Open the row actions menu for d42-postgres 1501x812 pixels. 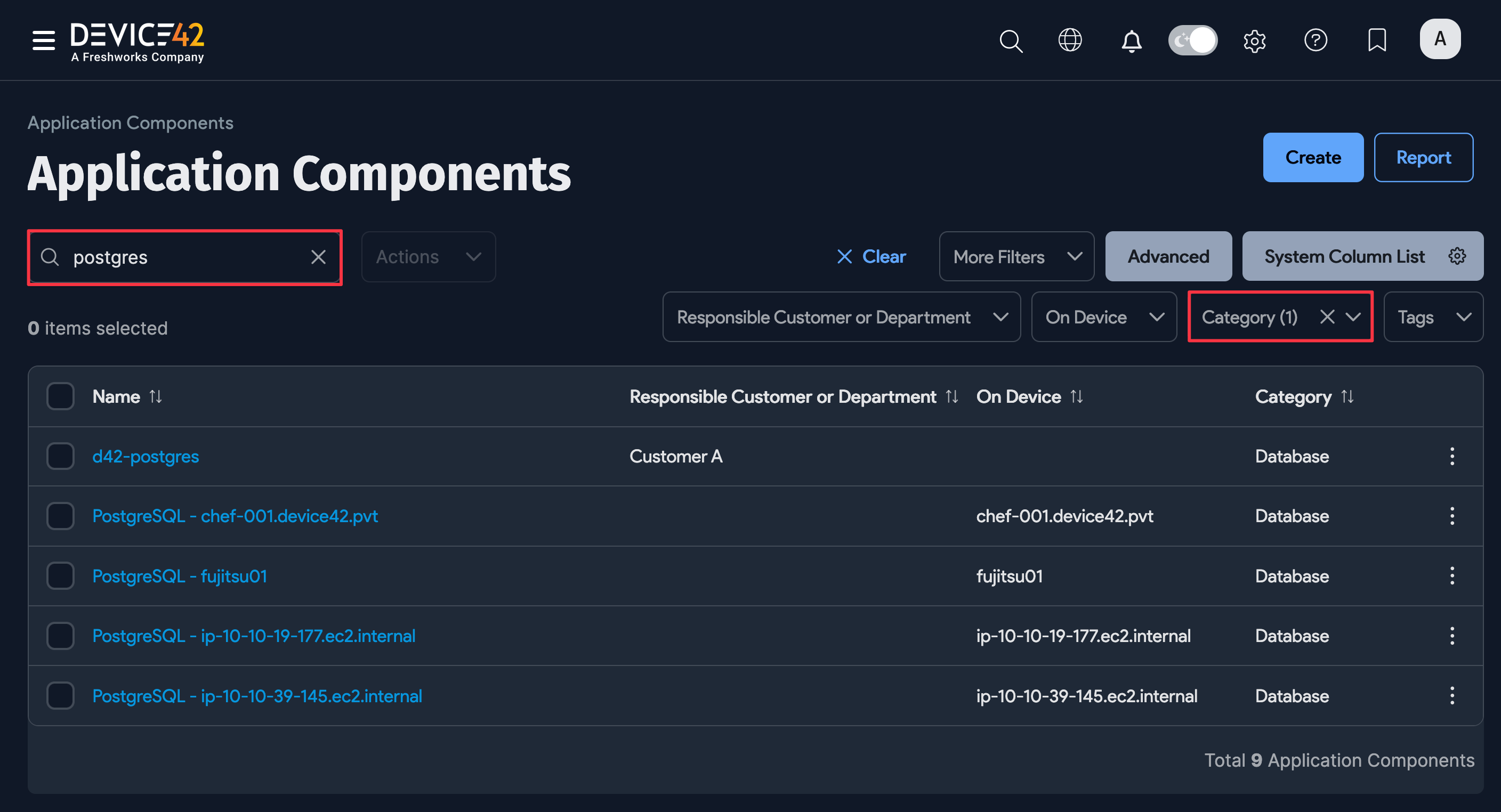coord(1451,456)
